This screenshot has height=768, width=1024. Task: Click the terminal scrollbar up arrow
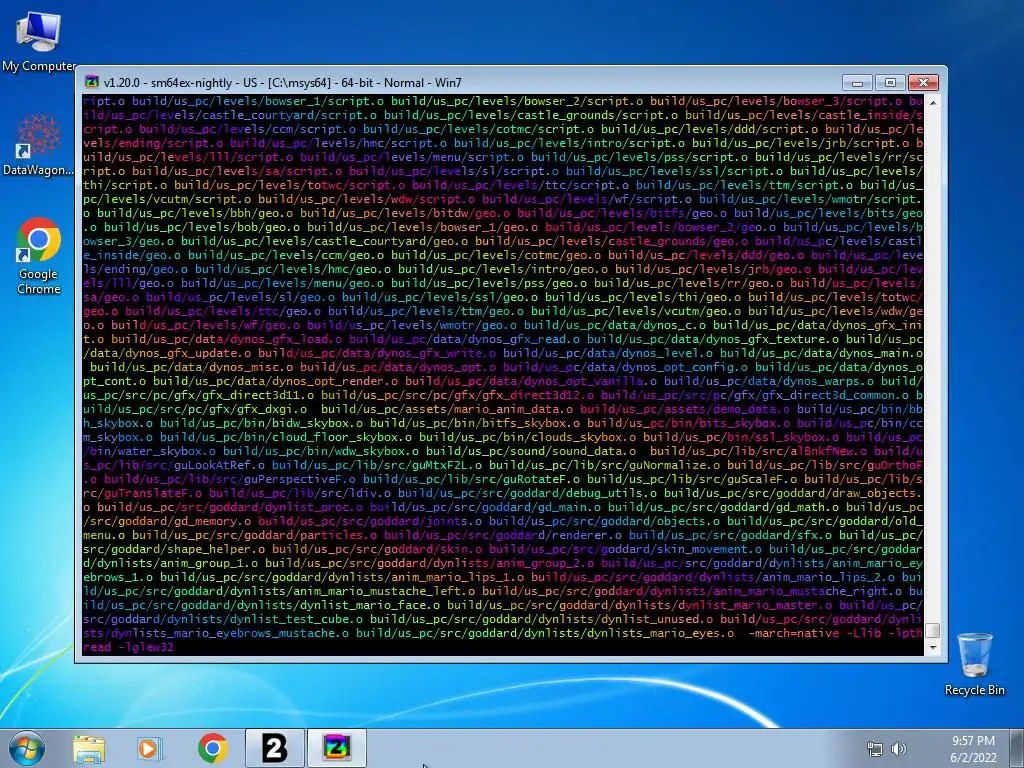pos(933,103)
